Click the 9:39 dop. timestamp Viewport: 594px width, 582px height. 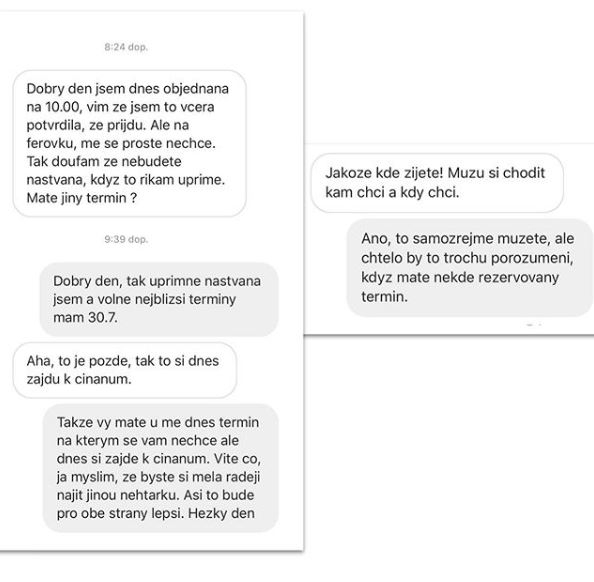point(126,239)
